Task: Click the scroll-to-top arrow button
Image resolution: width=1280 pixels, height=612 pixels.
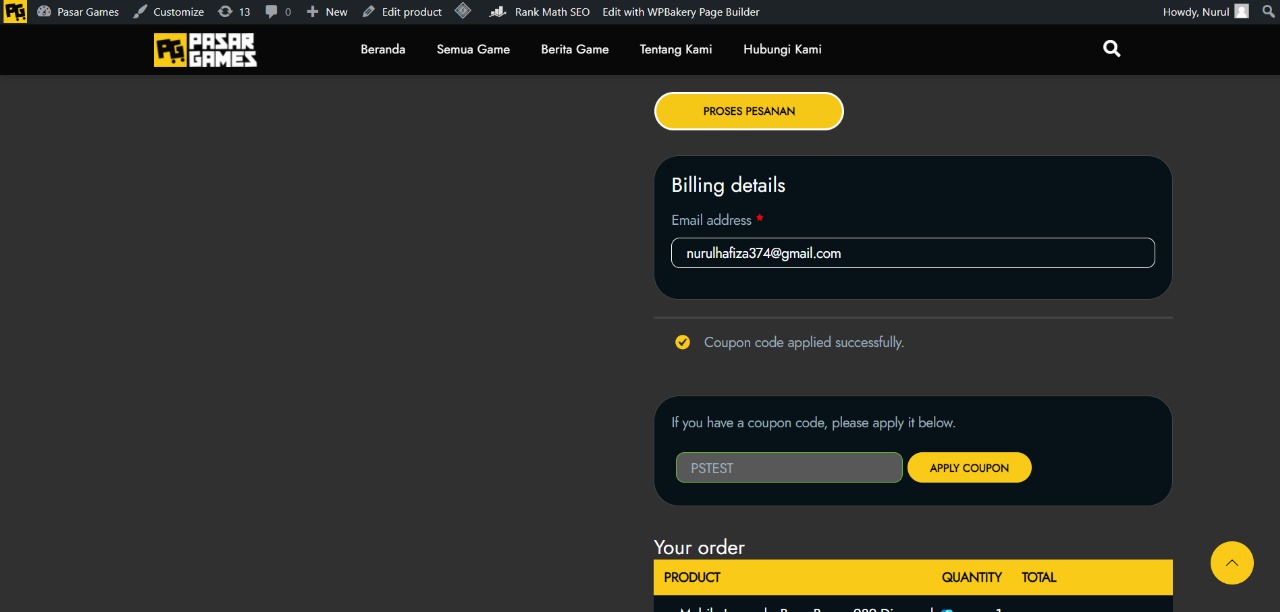Action: (x=1231, y=563)
